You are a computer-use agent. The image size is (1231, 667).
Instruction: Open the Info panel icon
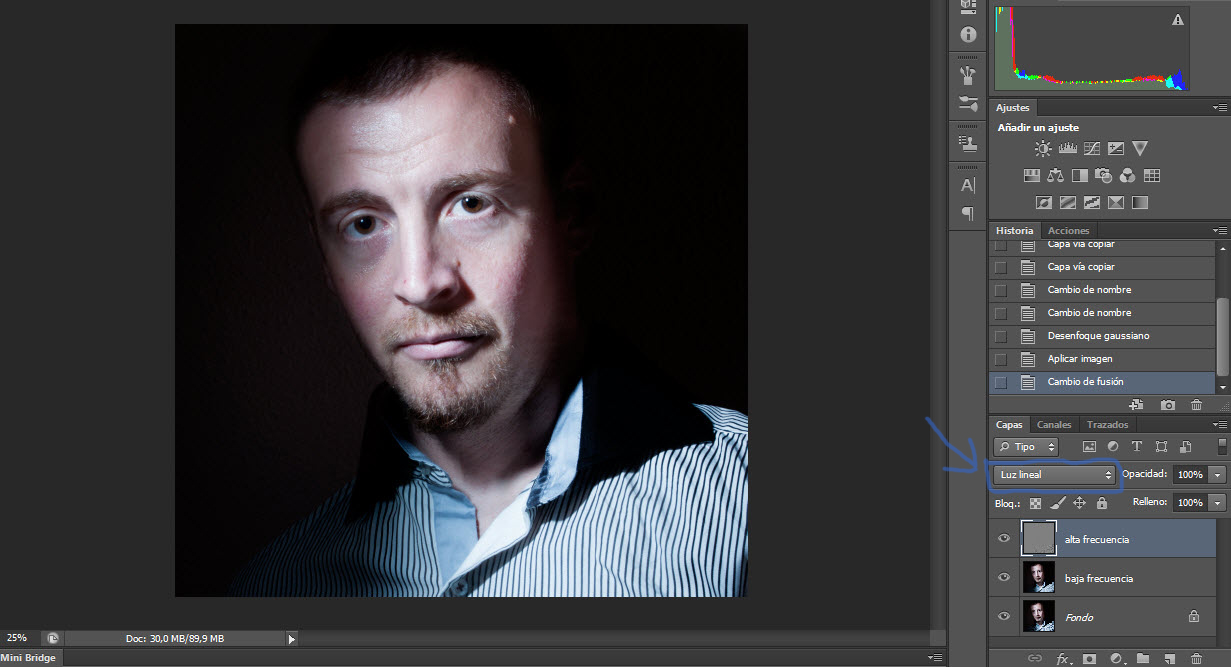click(967, 34)
